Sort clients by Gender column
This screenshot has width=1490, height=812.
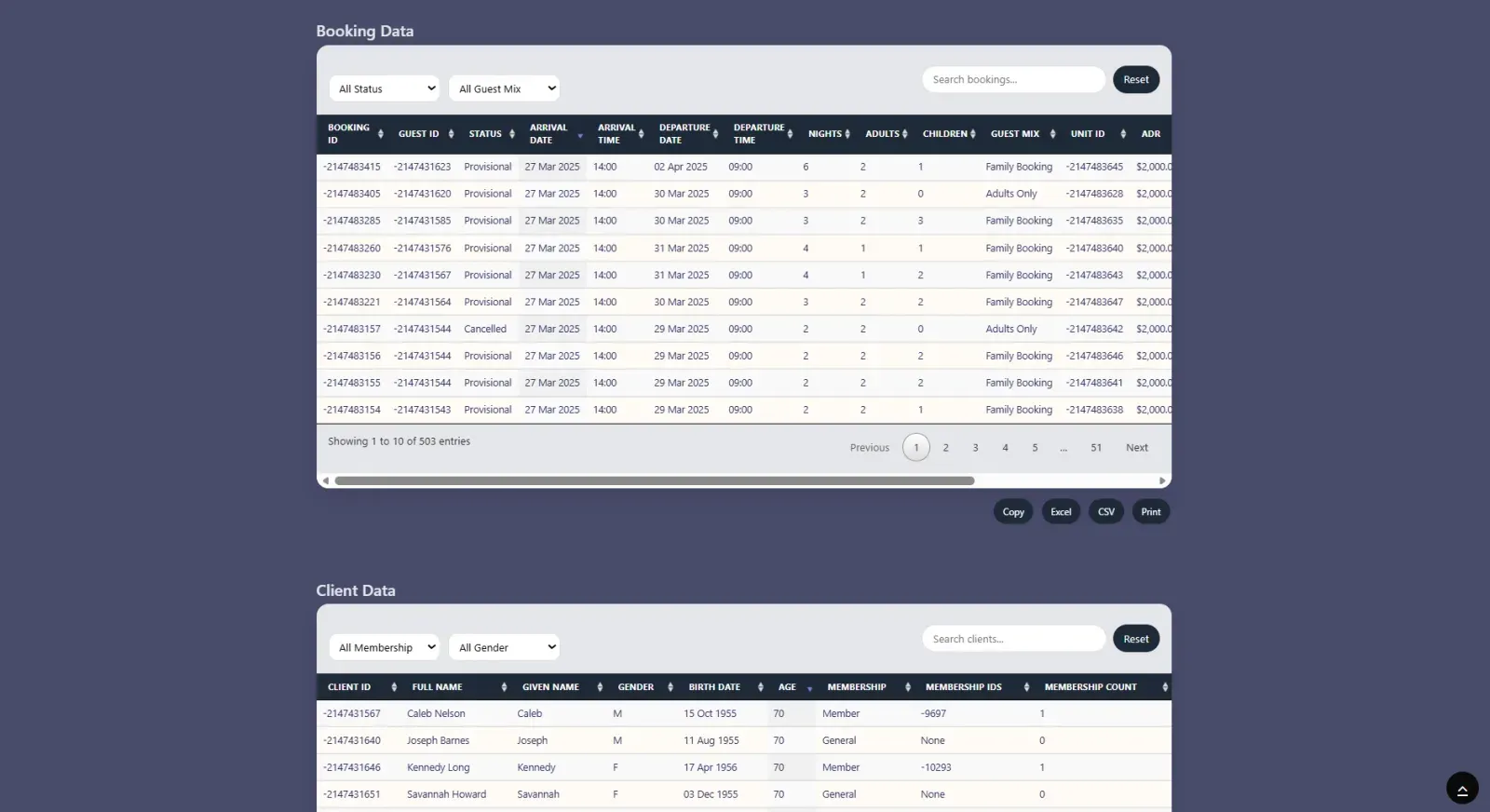pos(644,687)
